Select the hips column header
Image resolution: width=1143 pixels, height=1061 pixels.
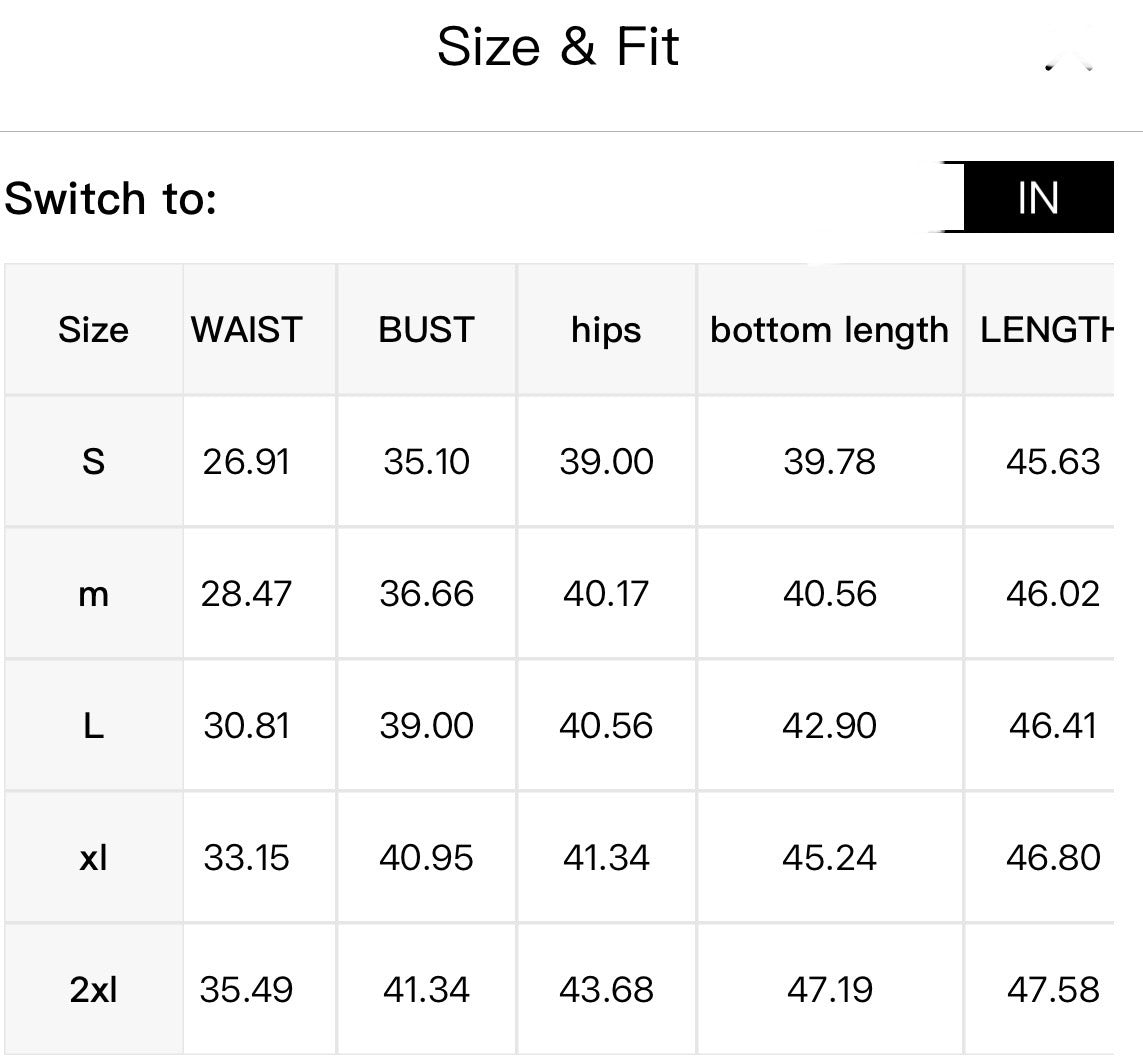[606, 330]
